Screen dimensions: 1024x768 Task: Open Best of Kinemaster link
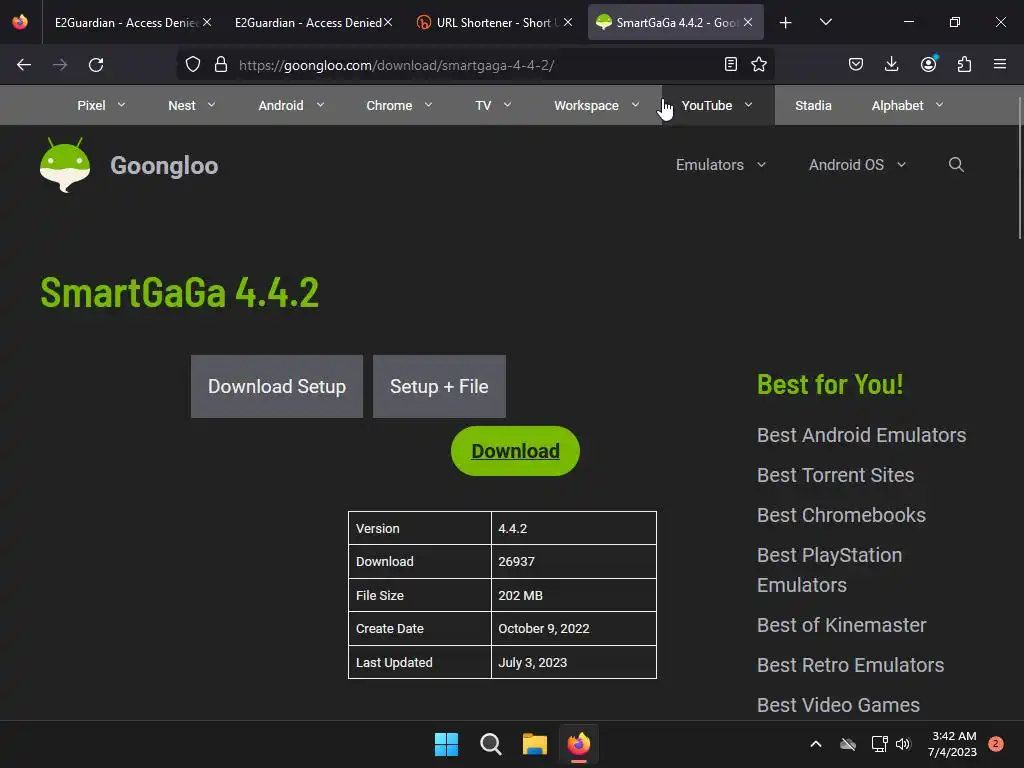pyautogui.click(x=841, y=625)
